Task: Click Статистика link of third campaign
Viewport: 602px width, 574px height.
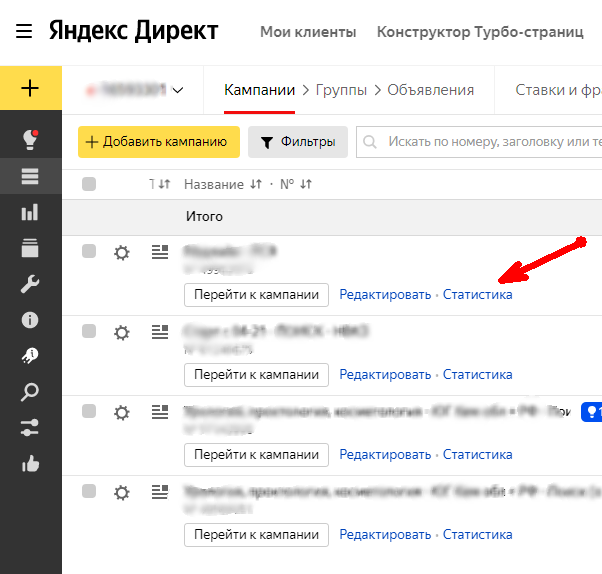Action: 478,455
